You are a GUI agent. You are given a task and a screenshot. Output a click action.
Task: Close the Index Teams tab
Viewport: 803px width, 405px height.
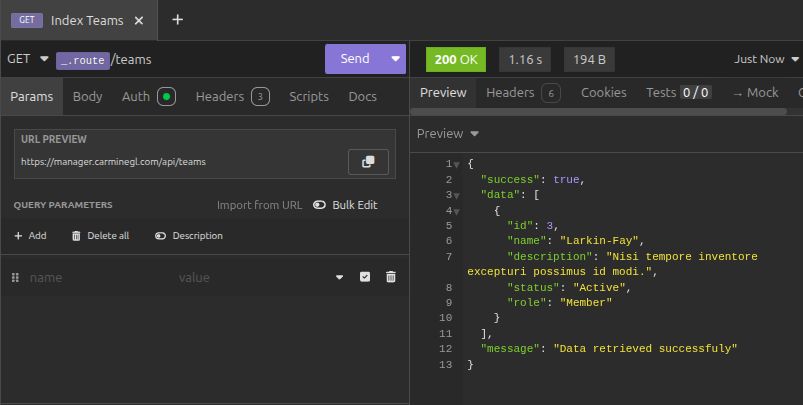138,20
